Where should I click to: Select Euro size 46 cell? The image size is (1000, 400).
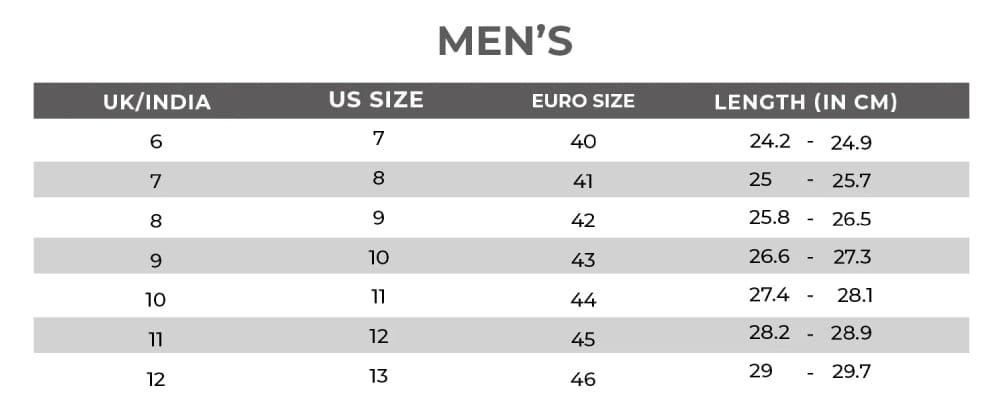pos(583,379)
